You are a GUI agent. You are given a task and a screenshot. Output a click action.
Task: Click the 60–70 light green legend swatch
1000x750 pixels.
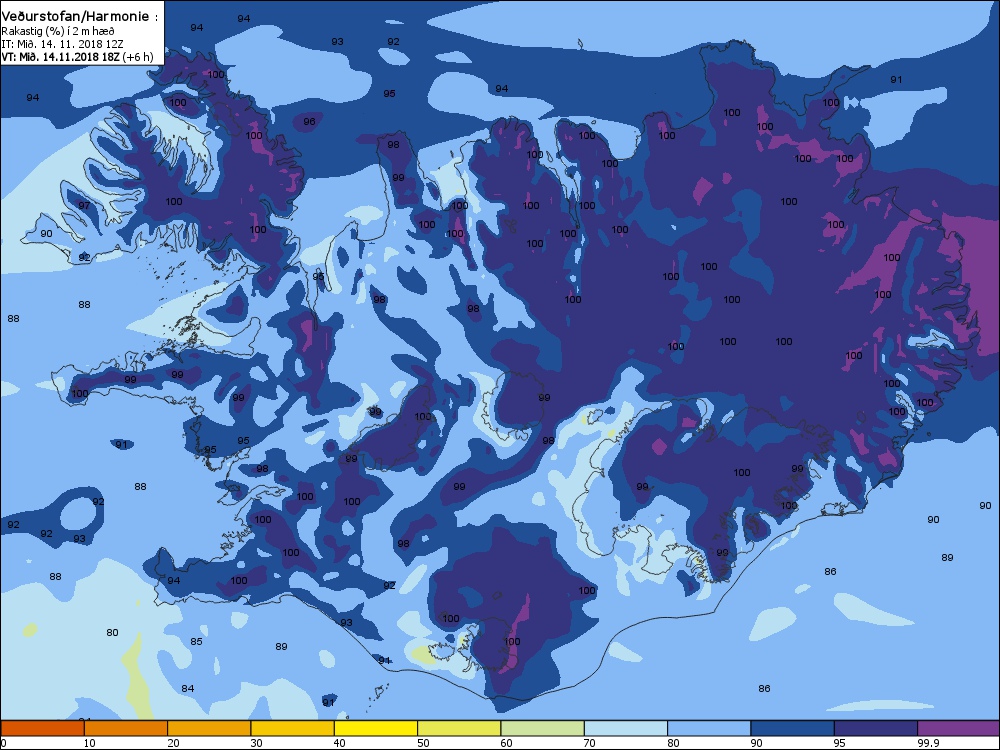pos(543,728)
